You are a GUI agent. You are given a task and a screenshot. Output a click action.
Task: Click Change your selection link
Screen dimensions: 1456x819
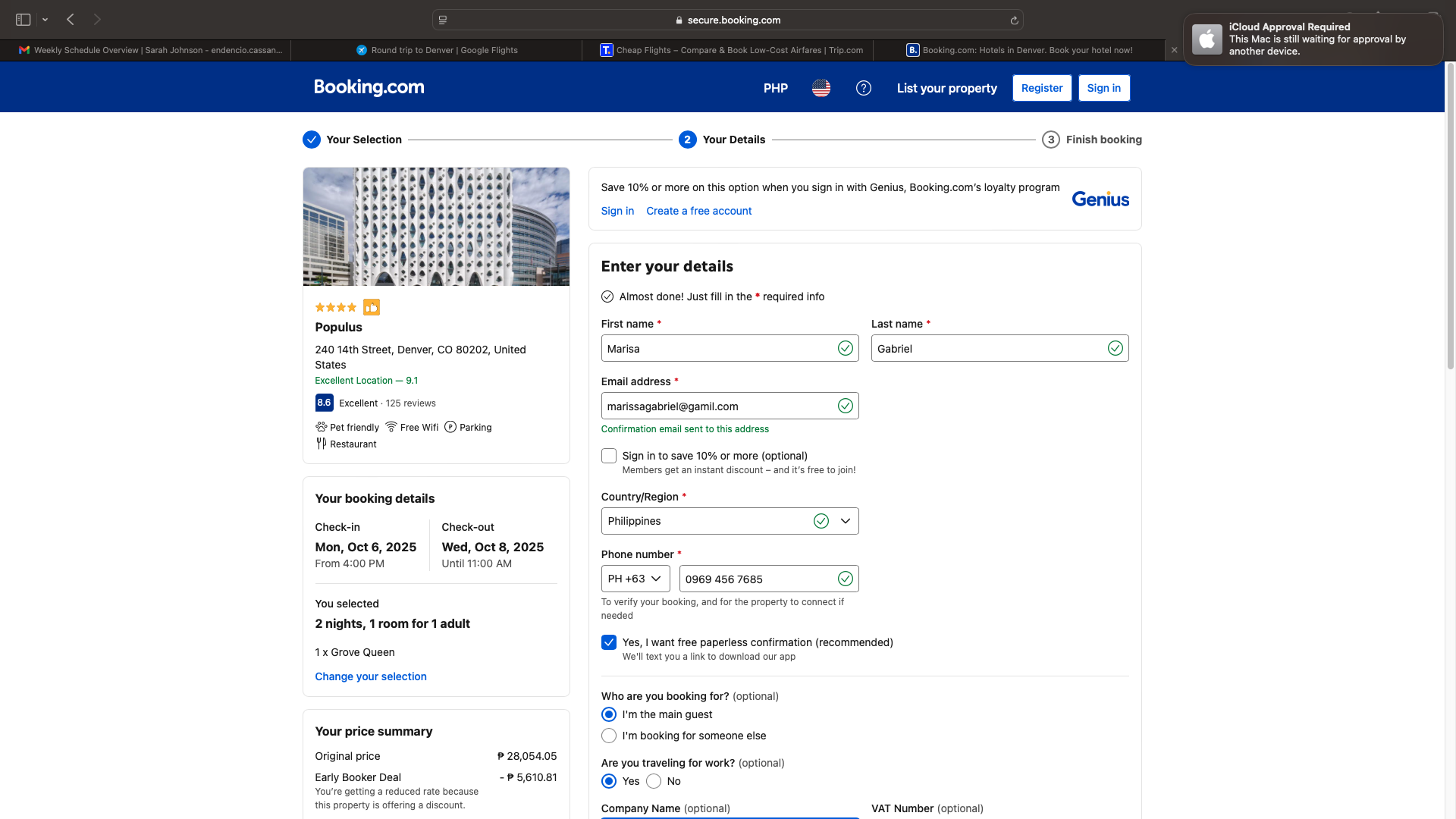point(371,676)
